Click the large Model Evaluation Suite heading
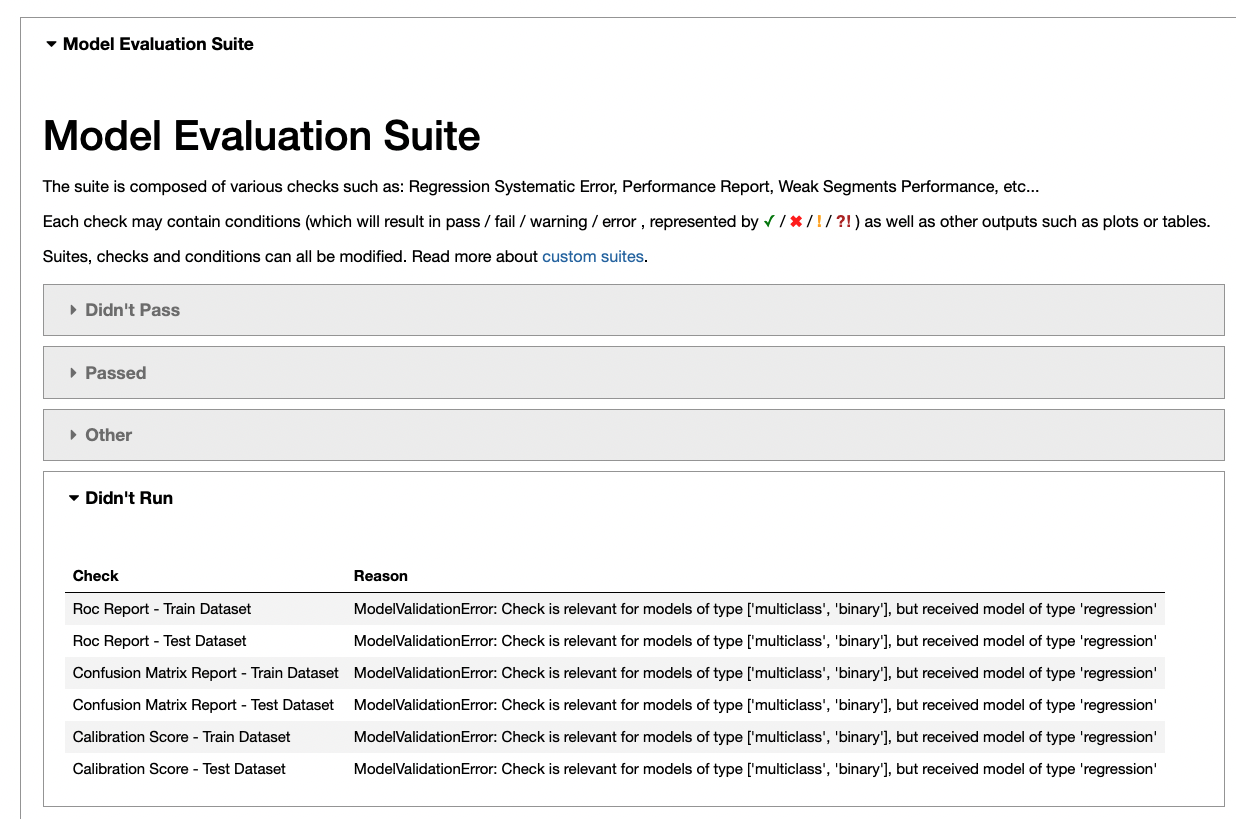 pyautogui.click(x=262, y=135)
